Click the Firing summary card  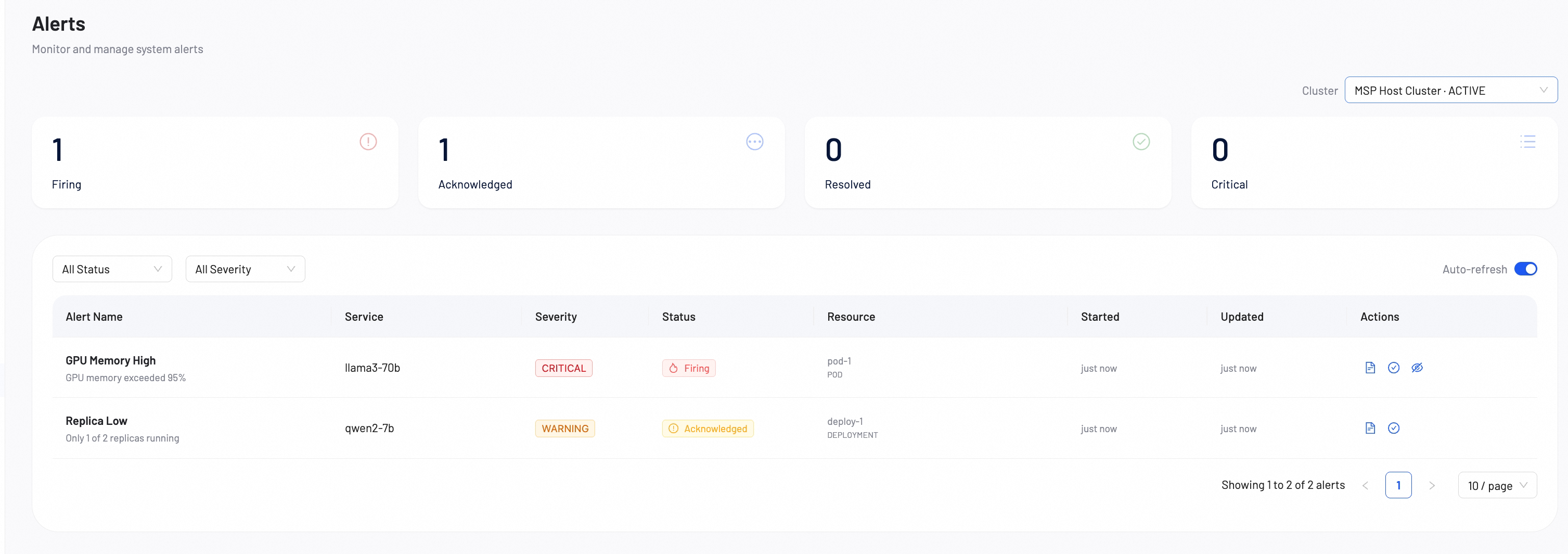coord(215,163)
